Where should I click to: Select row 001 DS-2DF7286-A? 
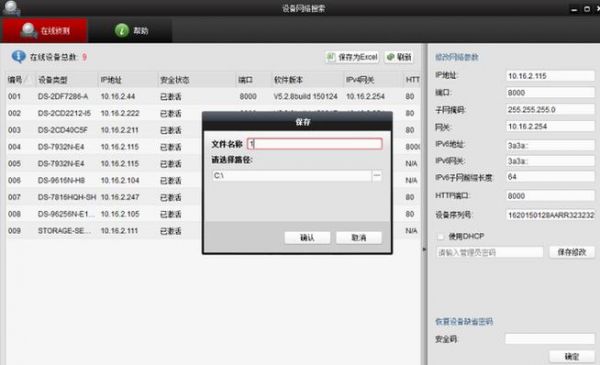click(213, 96)
